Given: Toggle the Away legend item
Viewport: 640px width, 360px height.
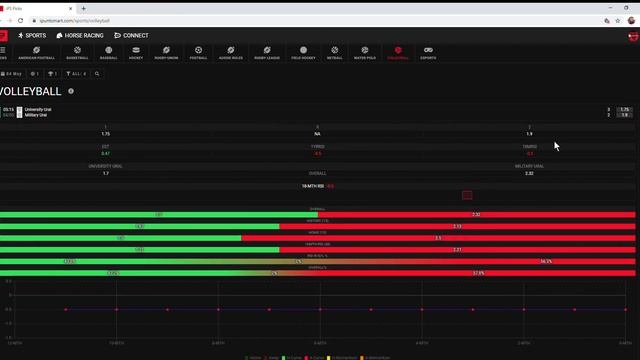Looking at the screenshot, I should [271, 358].
